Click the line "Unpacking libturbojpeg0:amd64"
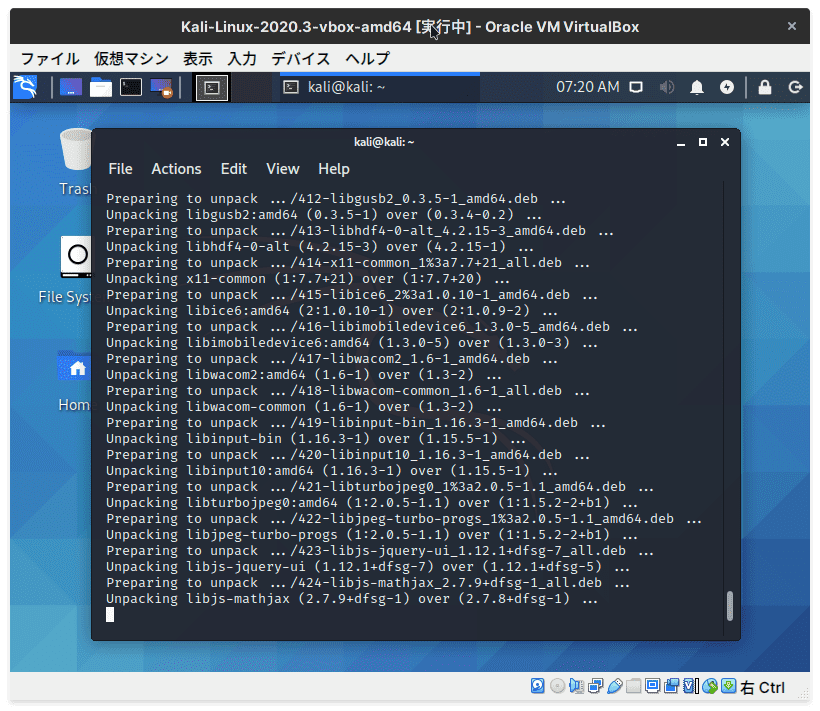 pyautogui.click(x=372, y=503)
